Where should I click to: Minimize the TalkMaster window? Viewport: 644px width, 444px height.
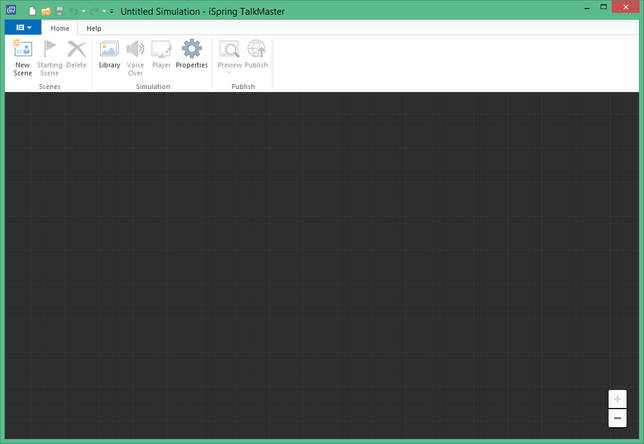pyautogui.click(x=587, y=8)
